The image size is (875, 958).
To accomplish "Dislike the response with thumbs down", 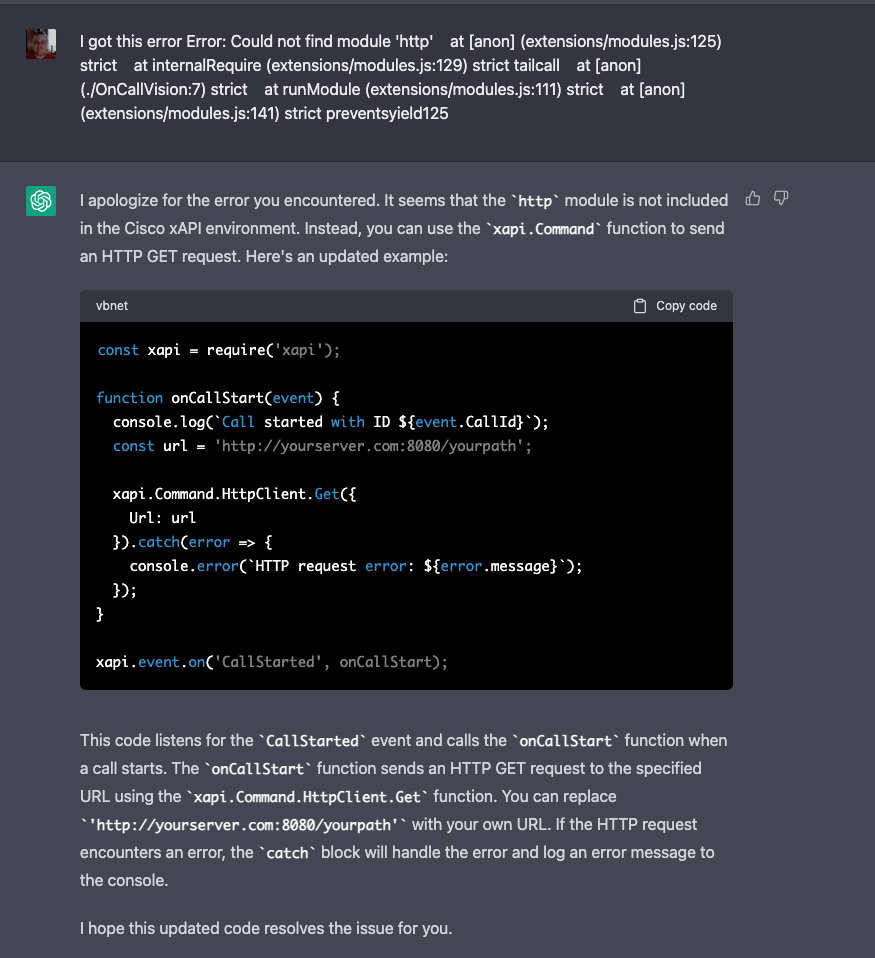I will [782, 199].
